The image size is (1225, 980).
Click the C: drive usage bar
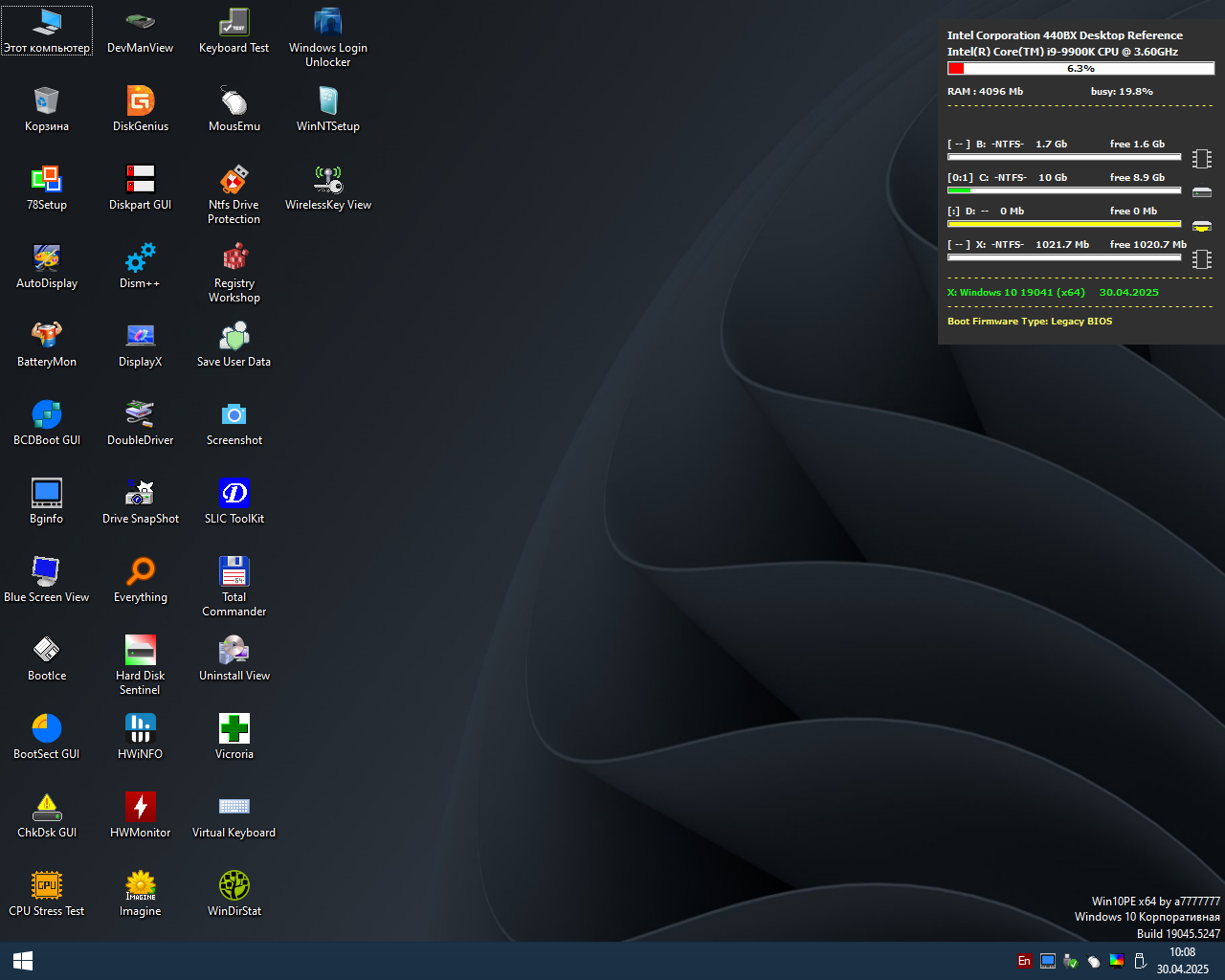(x=1064, y=190)
